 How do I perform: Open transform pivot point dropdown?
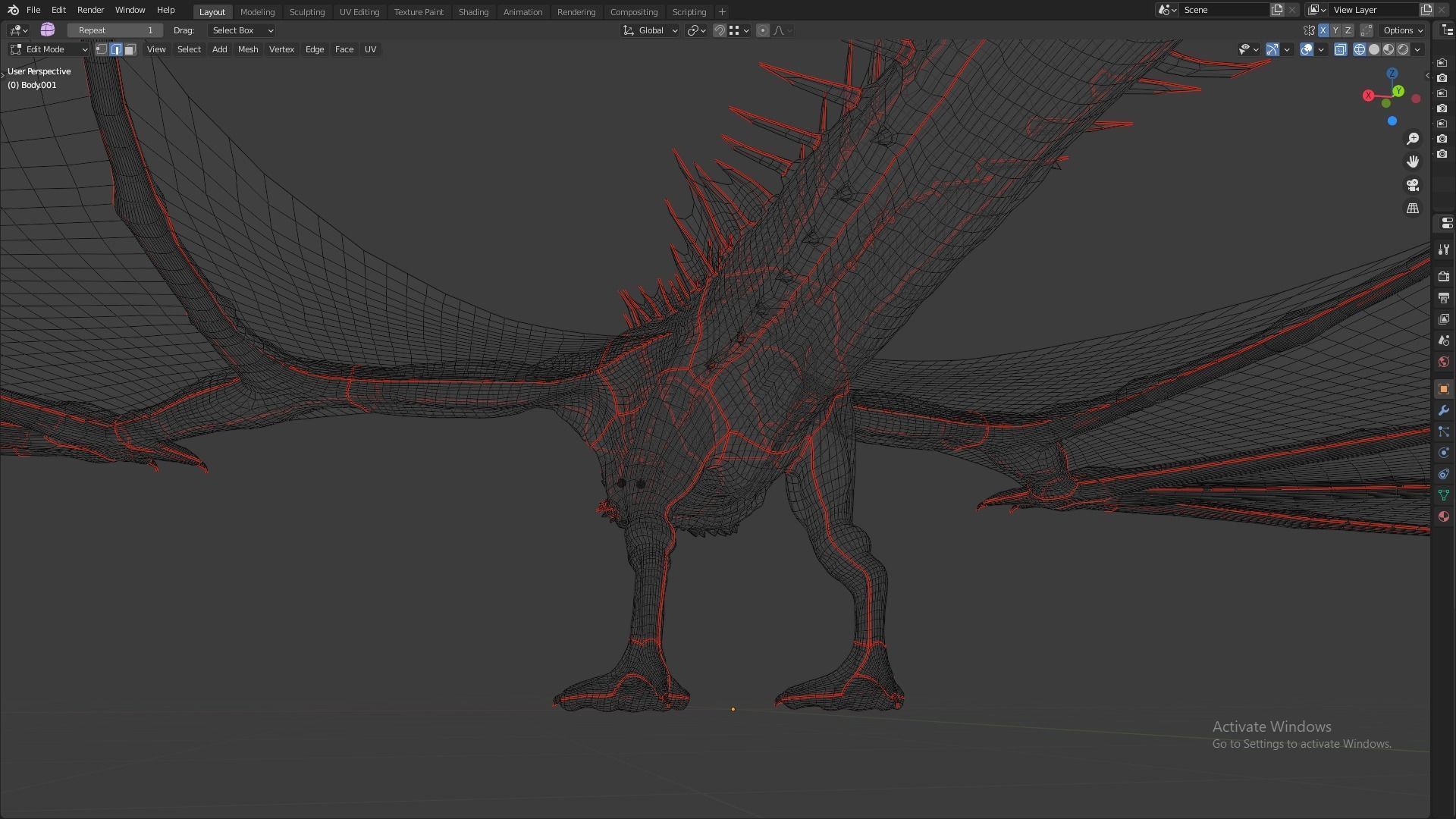pyautogui.click(x=697, y=30)
